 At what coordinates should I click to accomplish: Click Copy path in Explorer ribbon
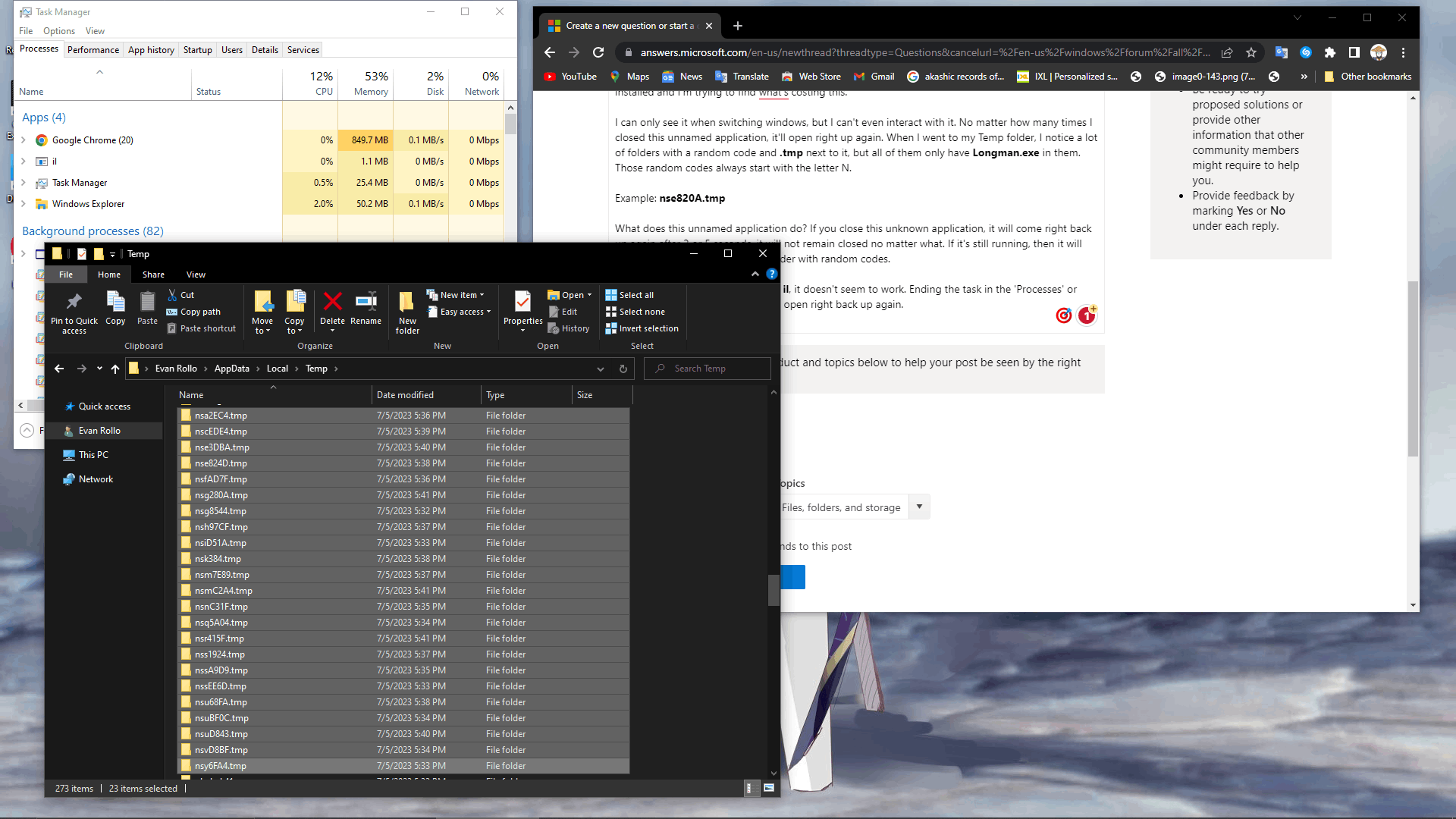click(x=193, y=312)
